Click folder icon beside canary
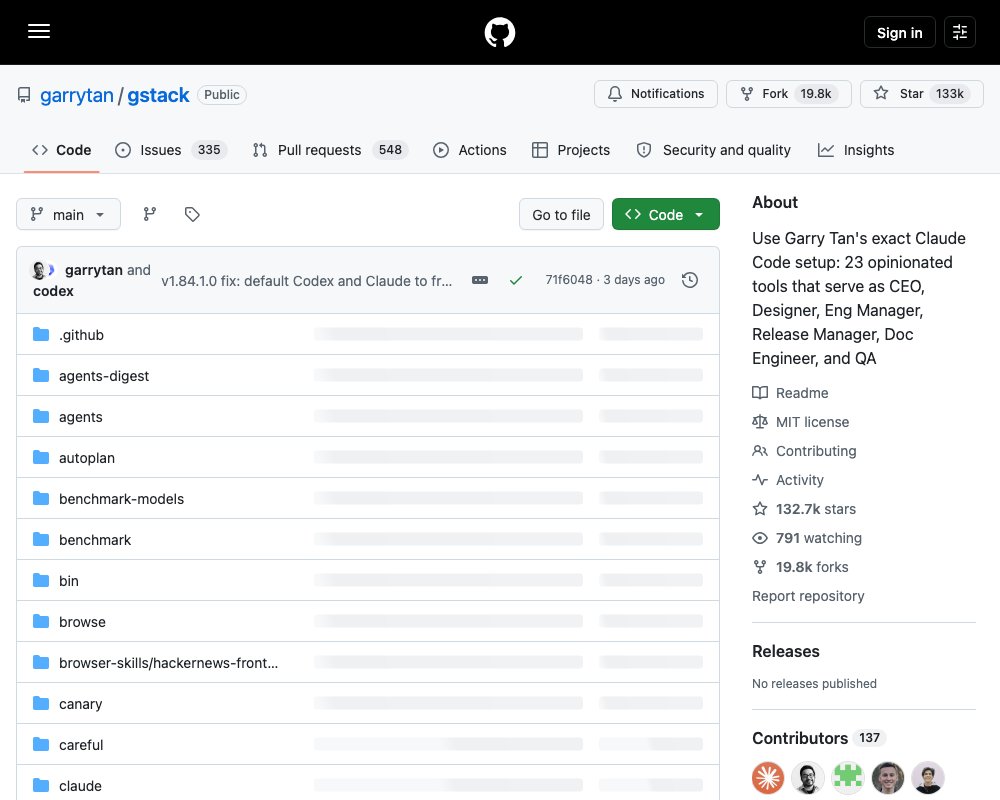 point(41,703)
